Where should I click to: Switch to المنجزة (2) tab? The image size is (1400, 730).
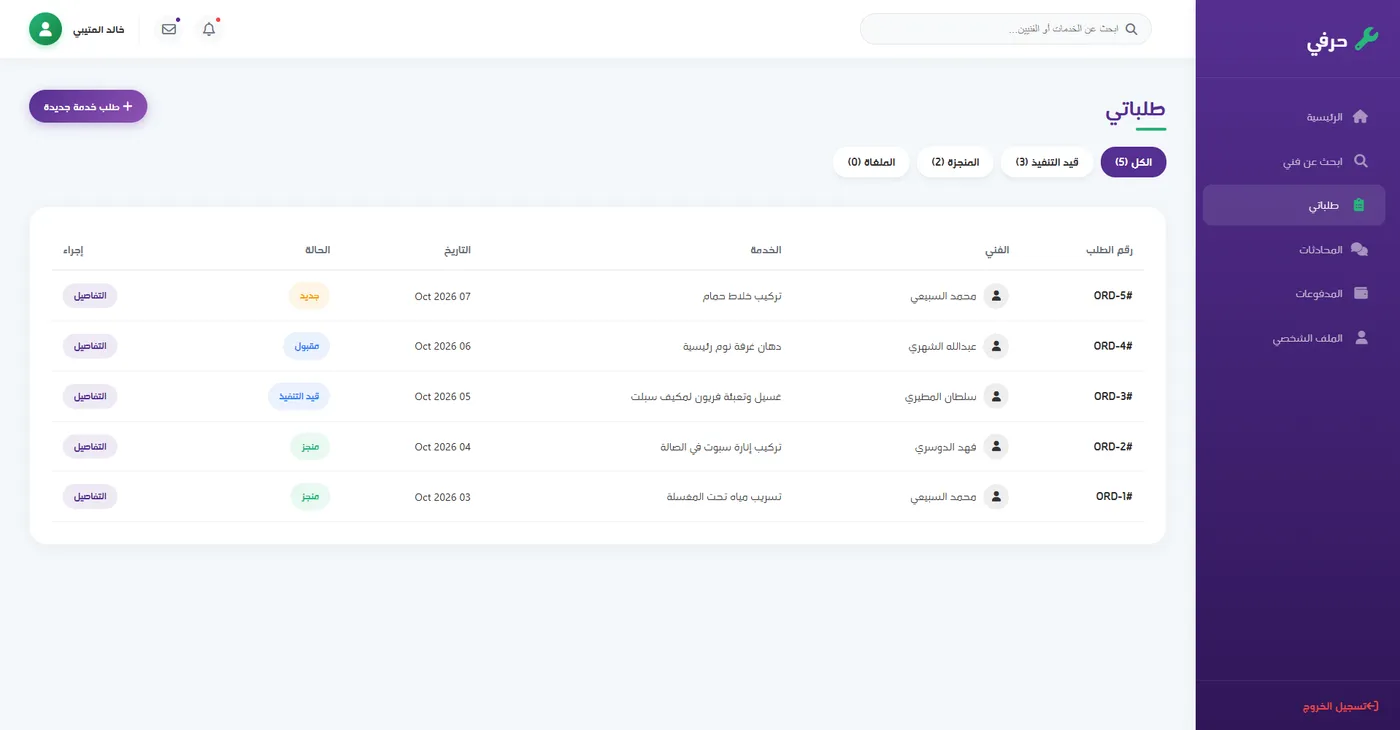[x=955, y=162]
